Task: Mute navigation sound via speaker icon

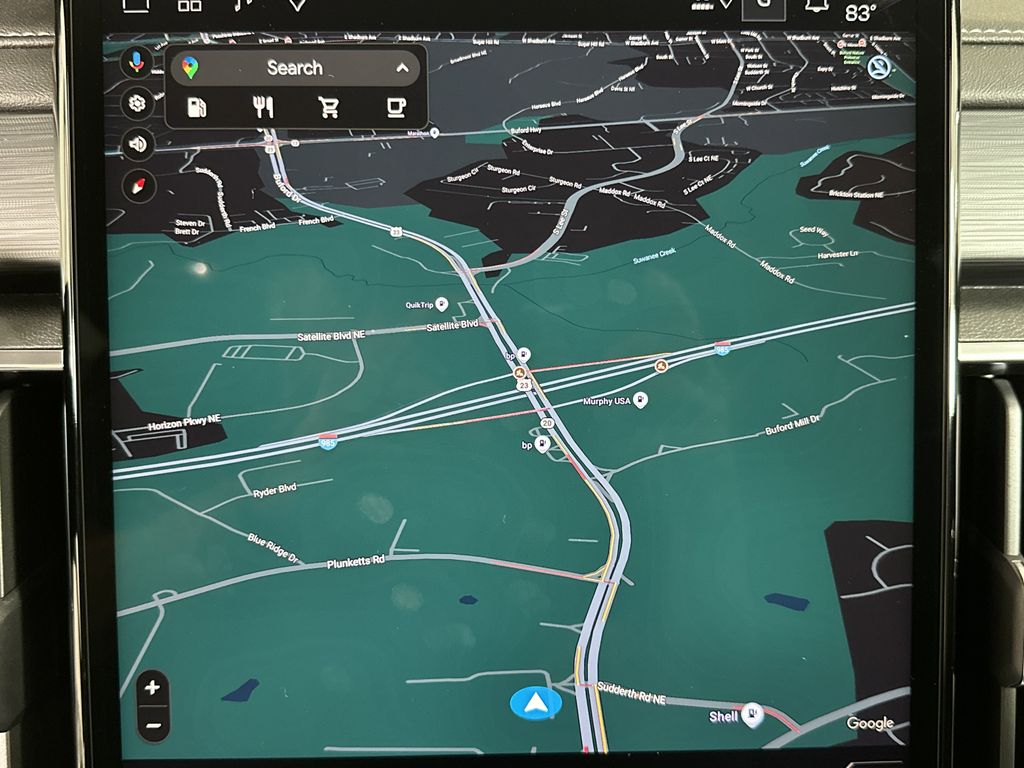Action: (138, 144)
